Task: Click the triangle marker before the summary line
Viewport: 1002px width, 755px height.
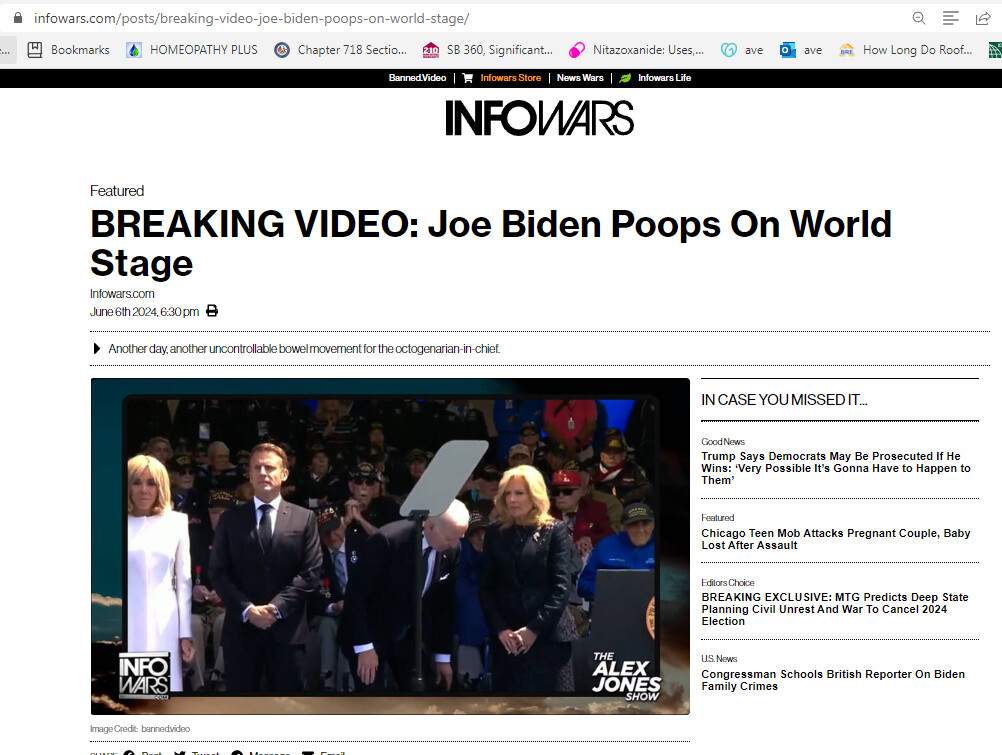Action: (x=96, y=348)
